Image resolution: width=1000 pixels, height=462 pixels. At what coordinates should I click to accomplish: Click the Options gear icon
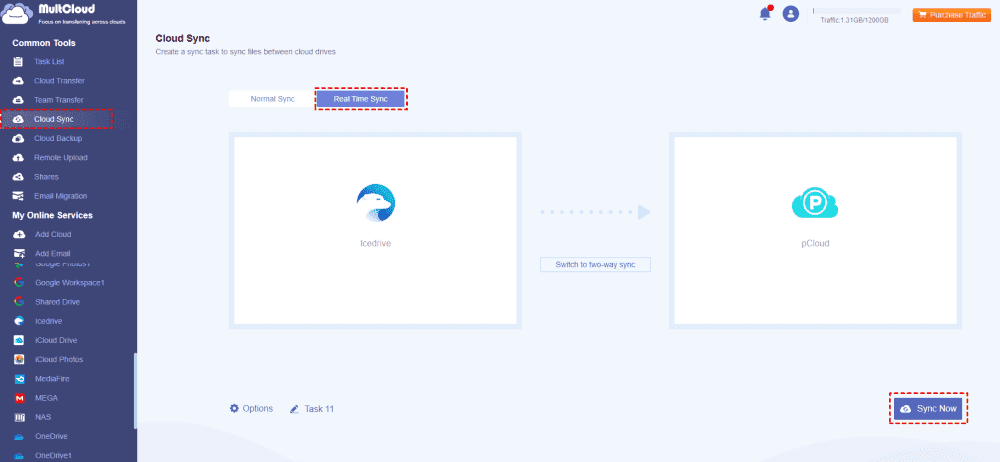point(234,408)
